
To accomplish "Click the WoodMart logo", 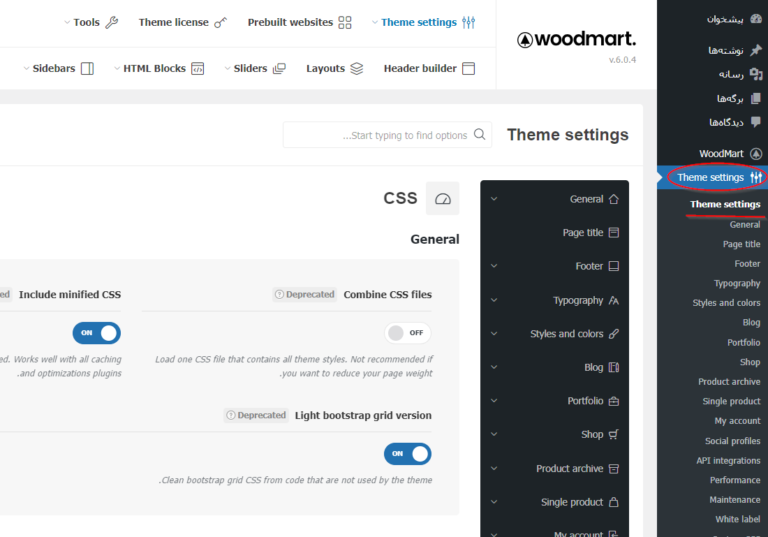I will [x=575, y=40].
